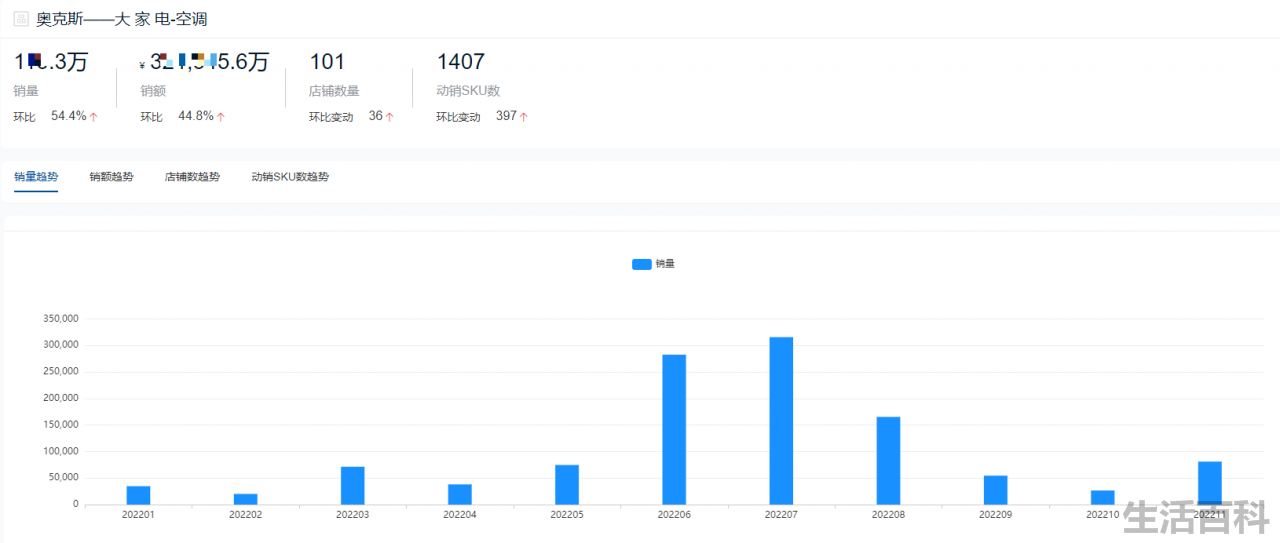Click the brand icon beside 奥克斯 title
This screenshot has height=543, width=1280.
pyautogui.click(x=21, y=19)
